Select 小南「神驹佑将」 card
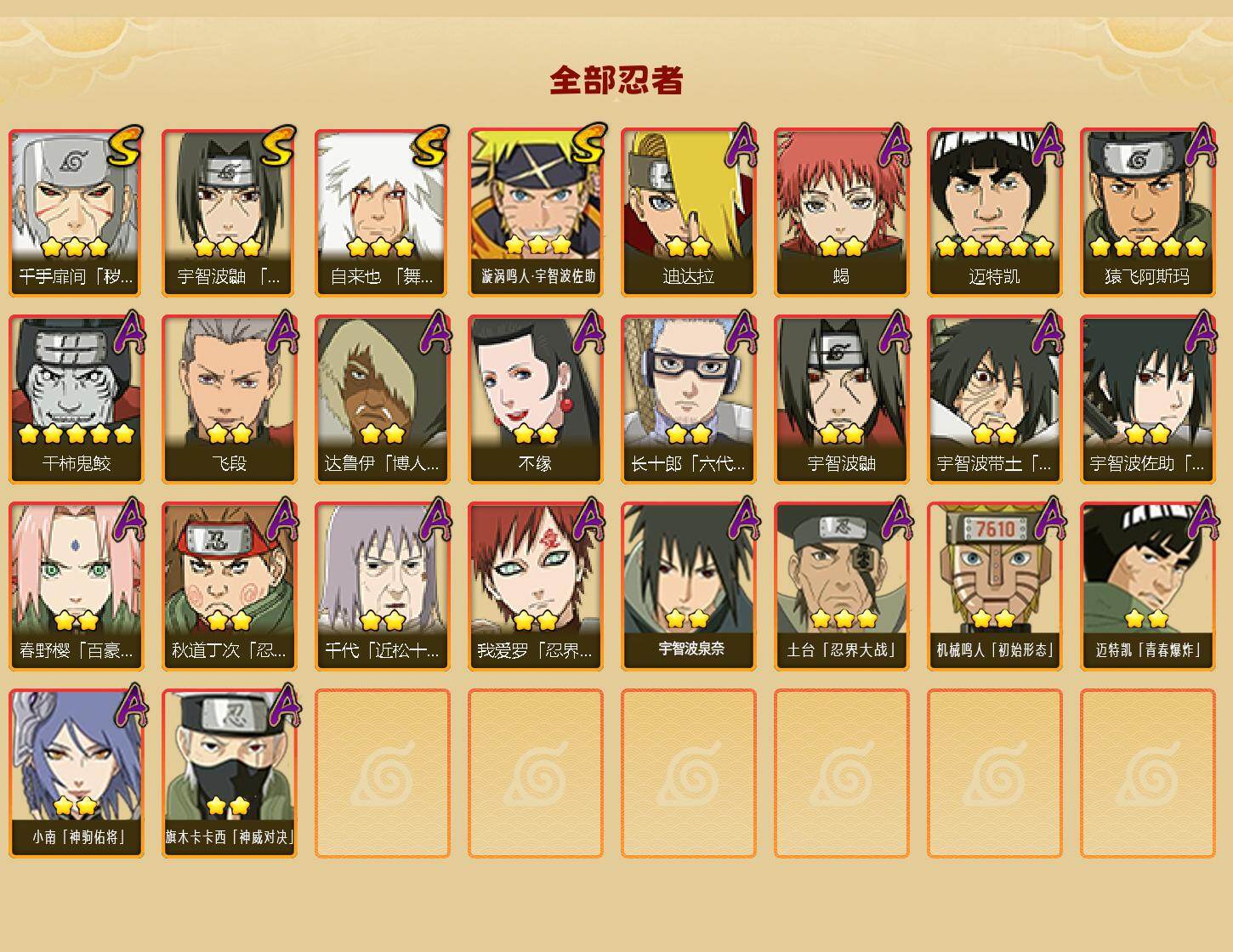1233x952 pixels. coord(77,773)
